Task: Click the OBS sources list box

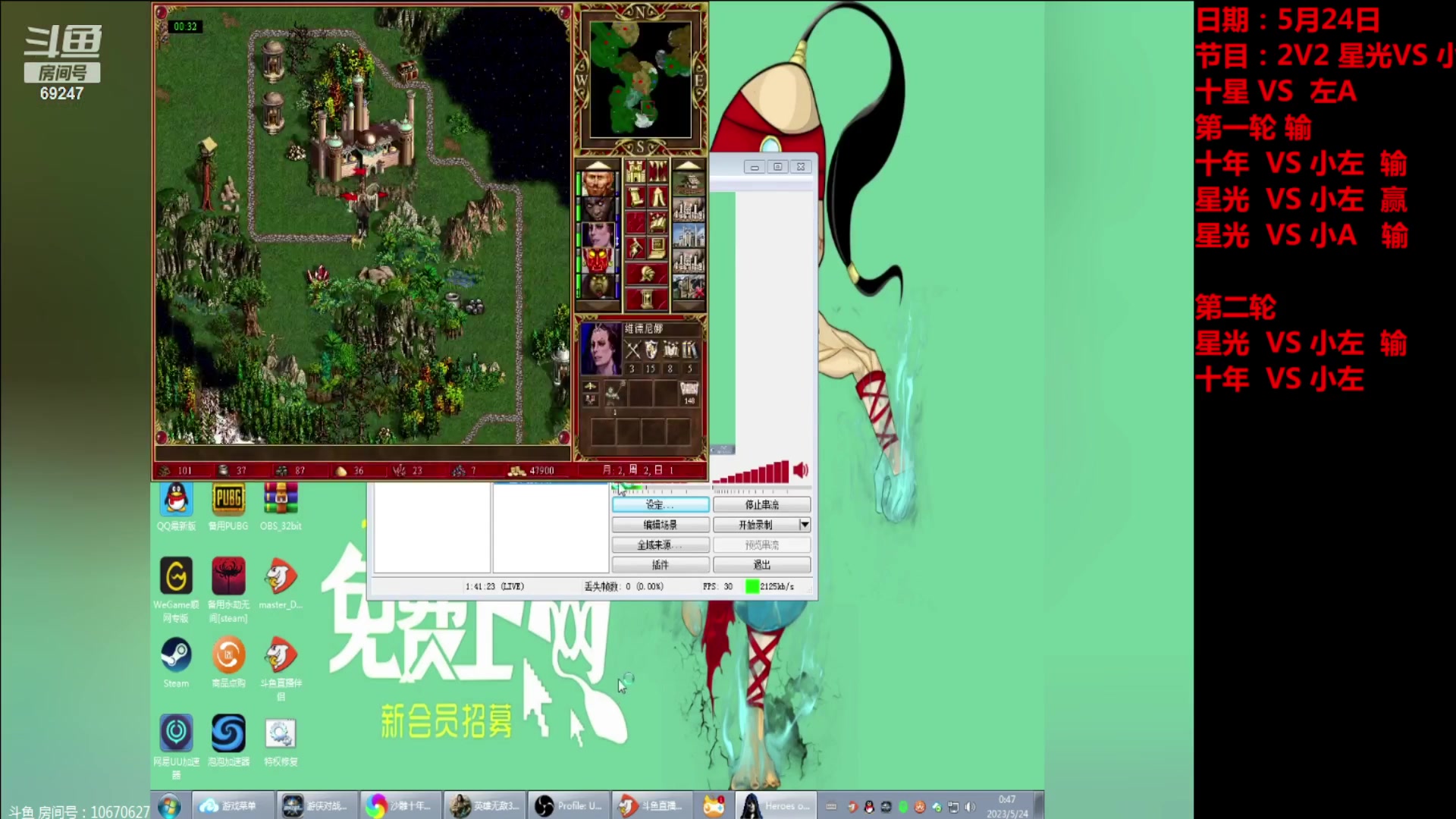Action: coord(551,528)
